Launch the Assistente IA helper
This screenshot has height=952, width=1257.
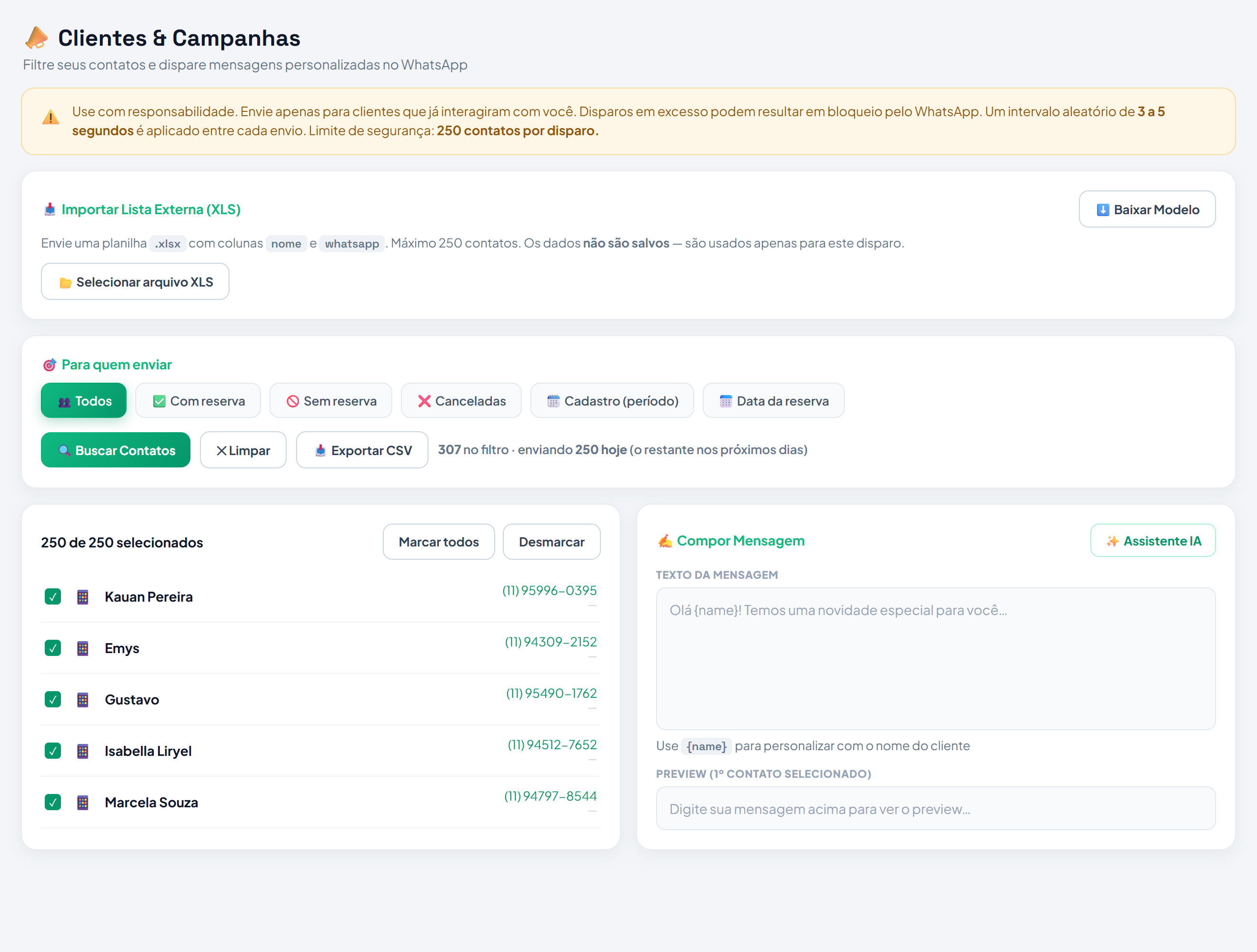(x=1152, y=540)
